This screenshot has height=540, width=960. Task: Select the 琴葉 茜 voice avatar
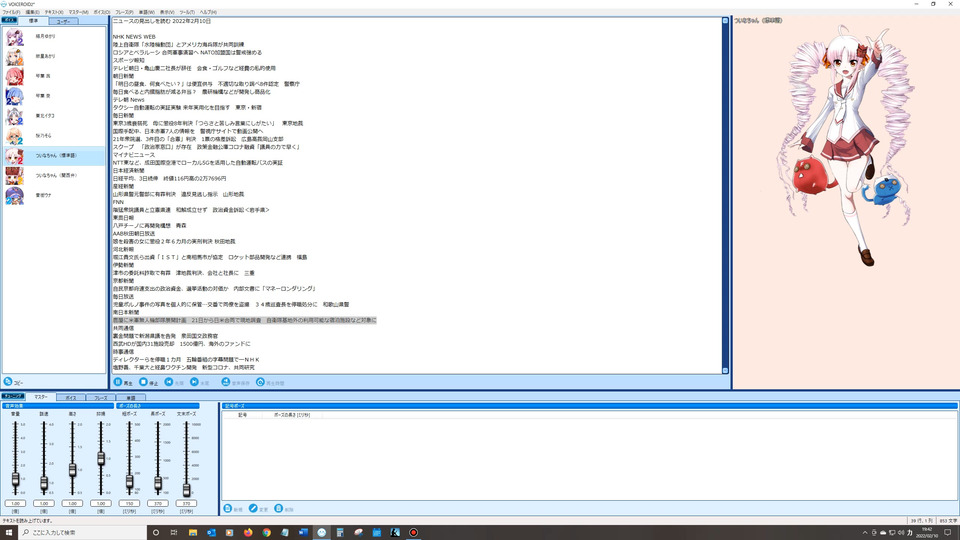(15, 77)
